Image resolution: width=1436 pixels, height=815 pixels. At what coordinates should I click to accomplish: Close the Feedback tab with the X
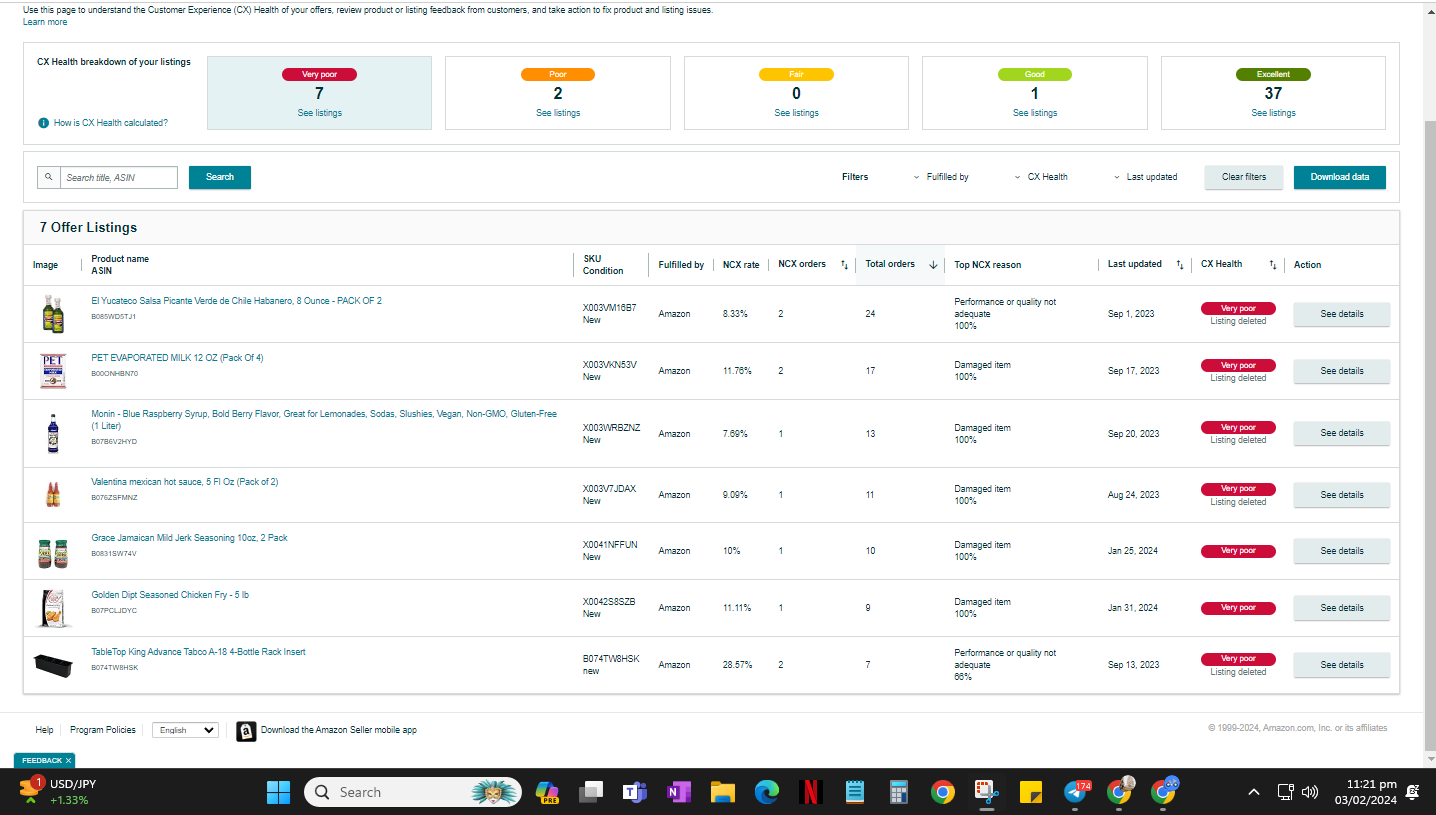pos(69,761)
